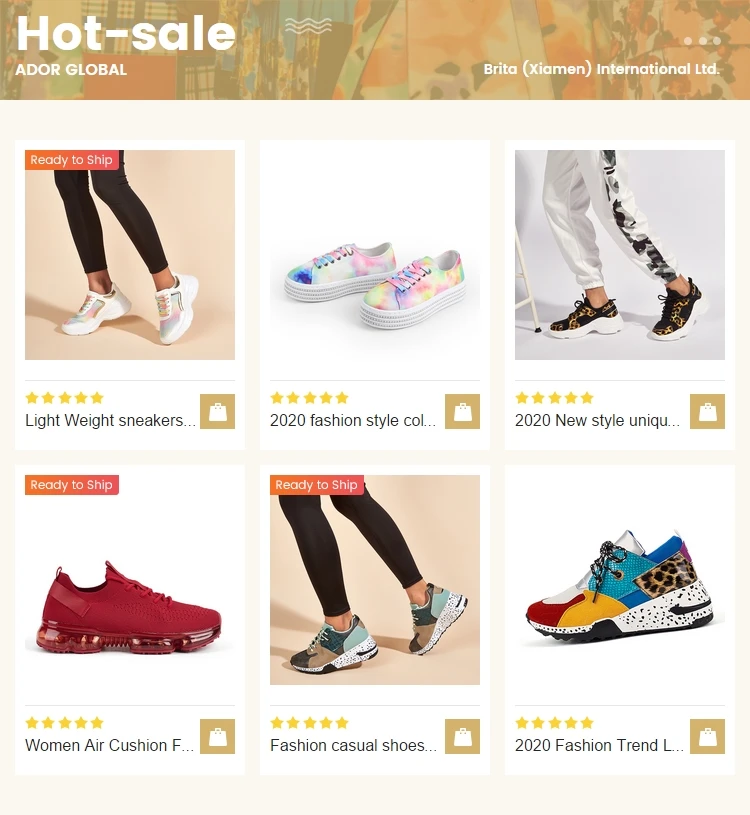The height and width of the screenshot is (815, 750).
Task: Open the Light Weight sneakers product title
Action: coord(111,420)
